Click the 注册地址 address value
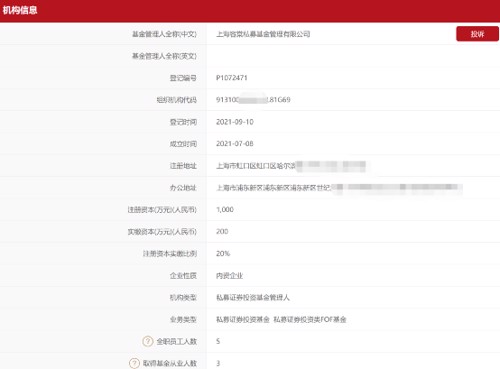 [x=291, y=166]
